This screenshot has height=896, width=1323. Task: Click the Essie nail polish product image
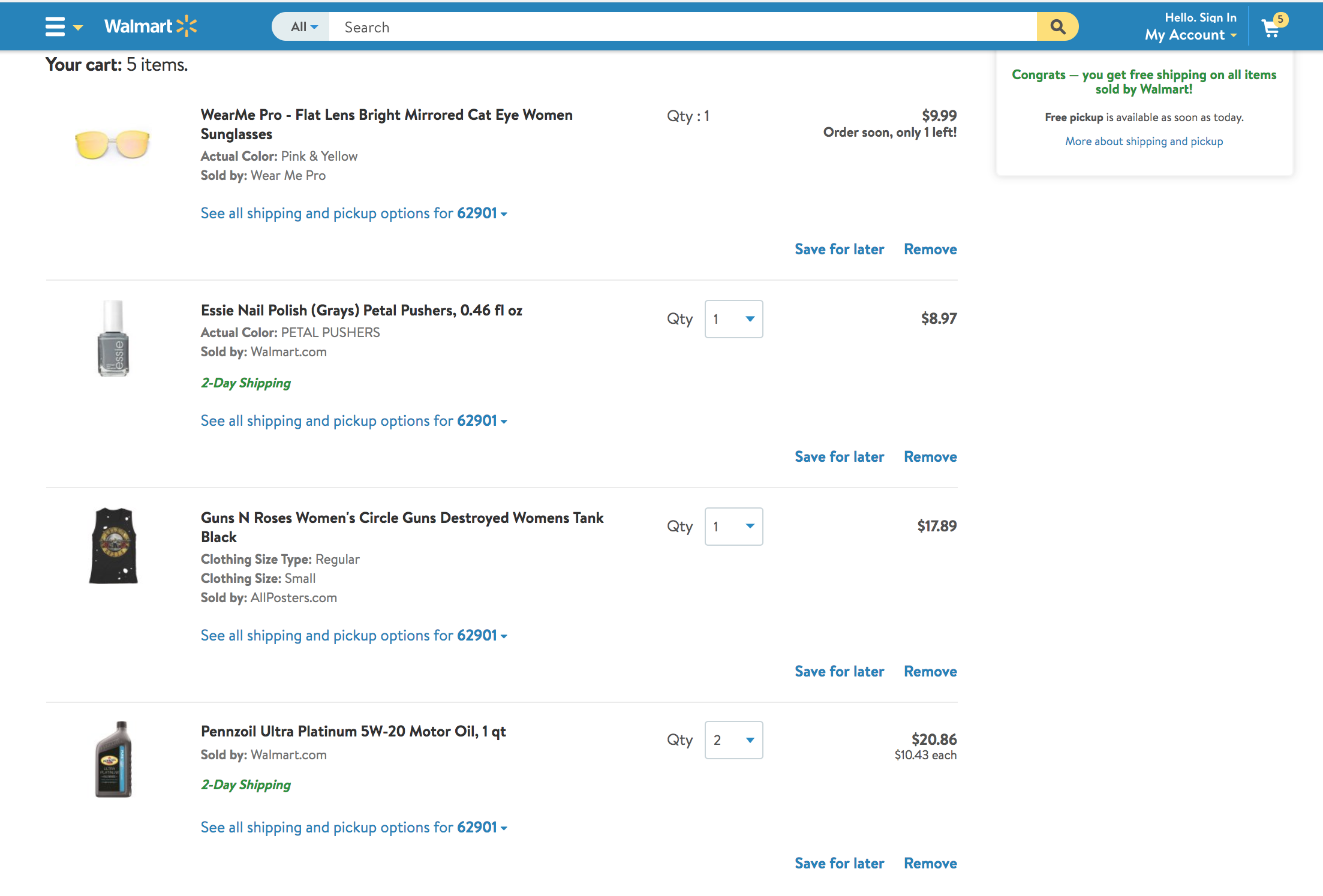pyautogui.click(x=113, y=338)
